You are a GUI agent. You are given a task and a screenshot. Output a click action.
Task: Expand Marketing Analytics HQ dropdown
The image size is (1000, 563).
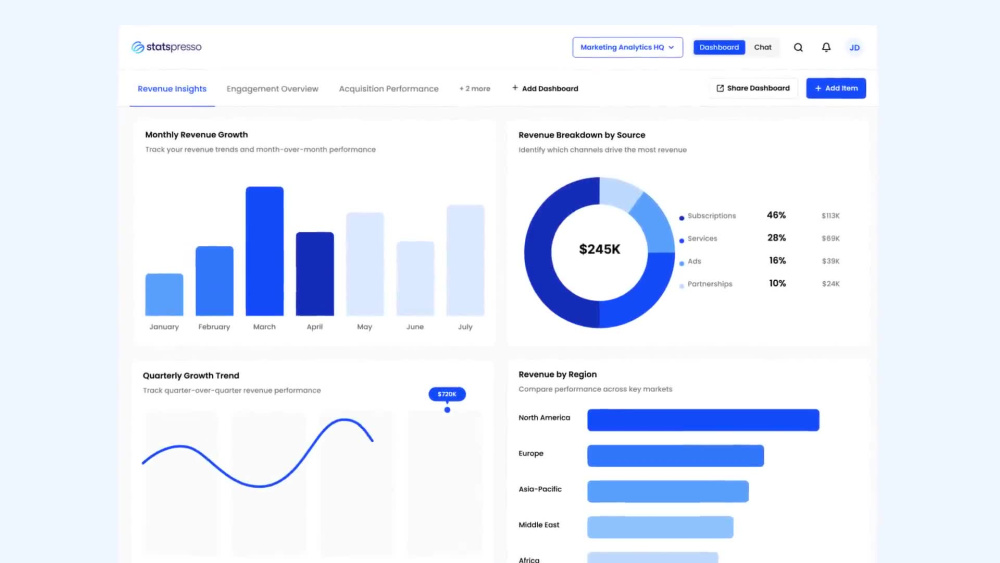click(628, 48)
